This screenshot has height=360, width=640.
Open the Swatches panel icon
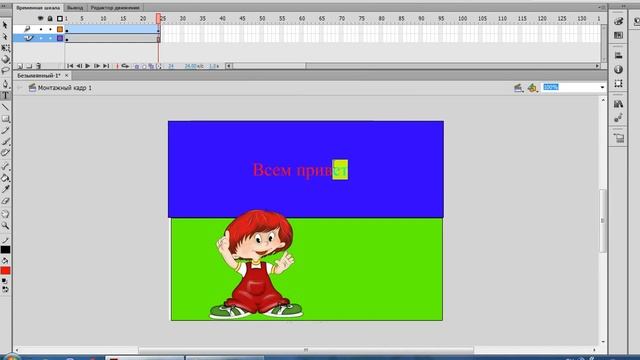(x=618, y=36)
